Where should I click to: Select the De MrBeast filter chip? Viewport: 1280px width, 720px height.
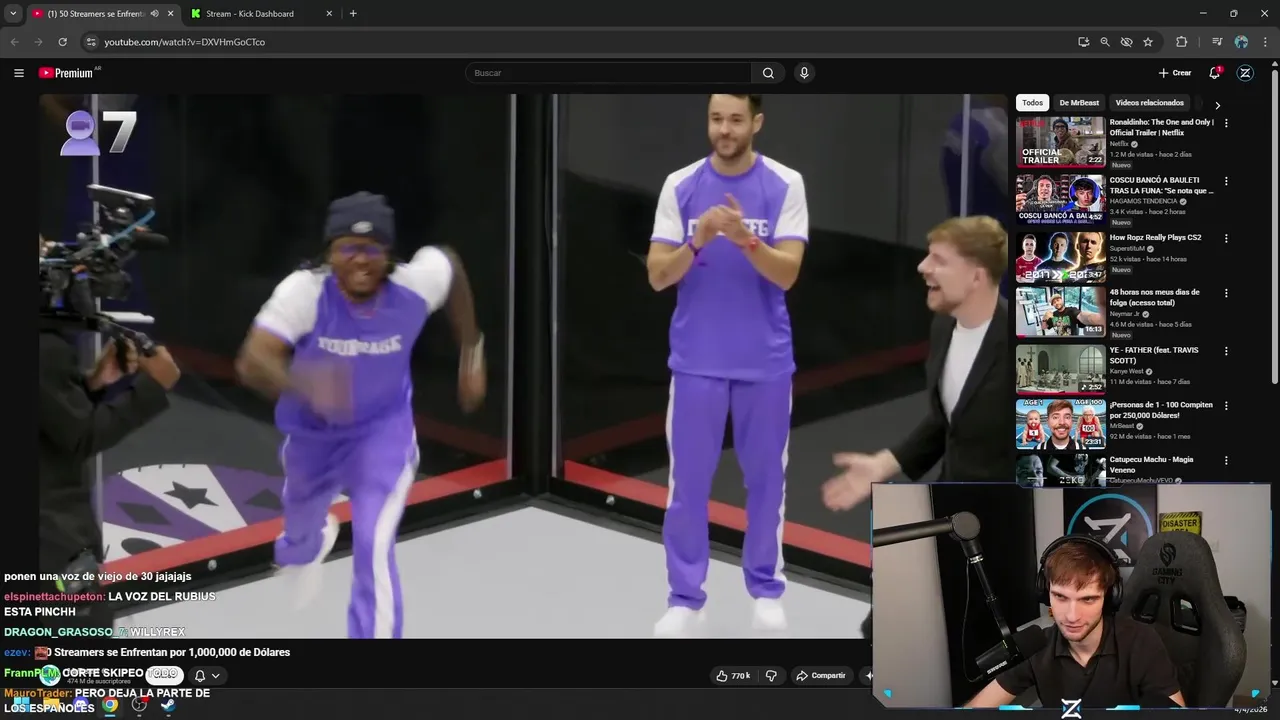(1079, 103)
